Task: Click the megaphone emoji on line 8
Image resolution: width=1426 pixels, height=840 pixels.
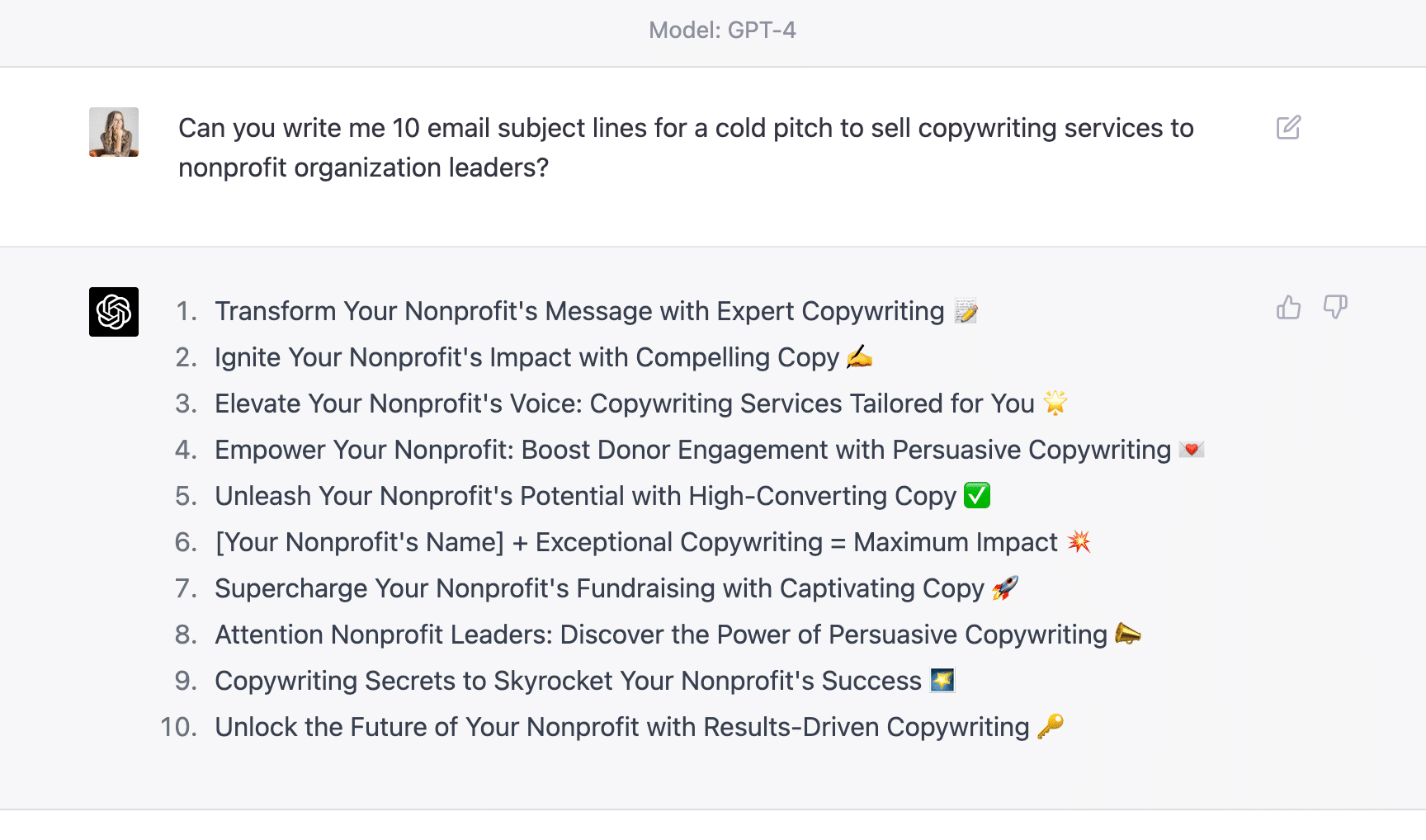Action: tap(1128, 634)
